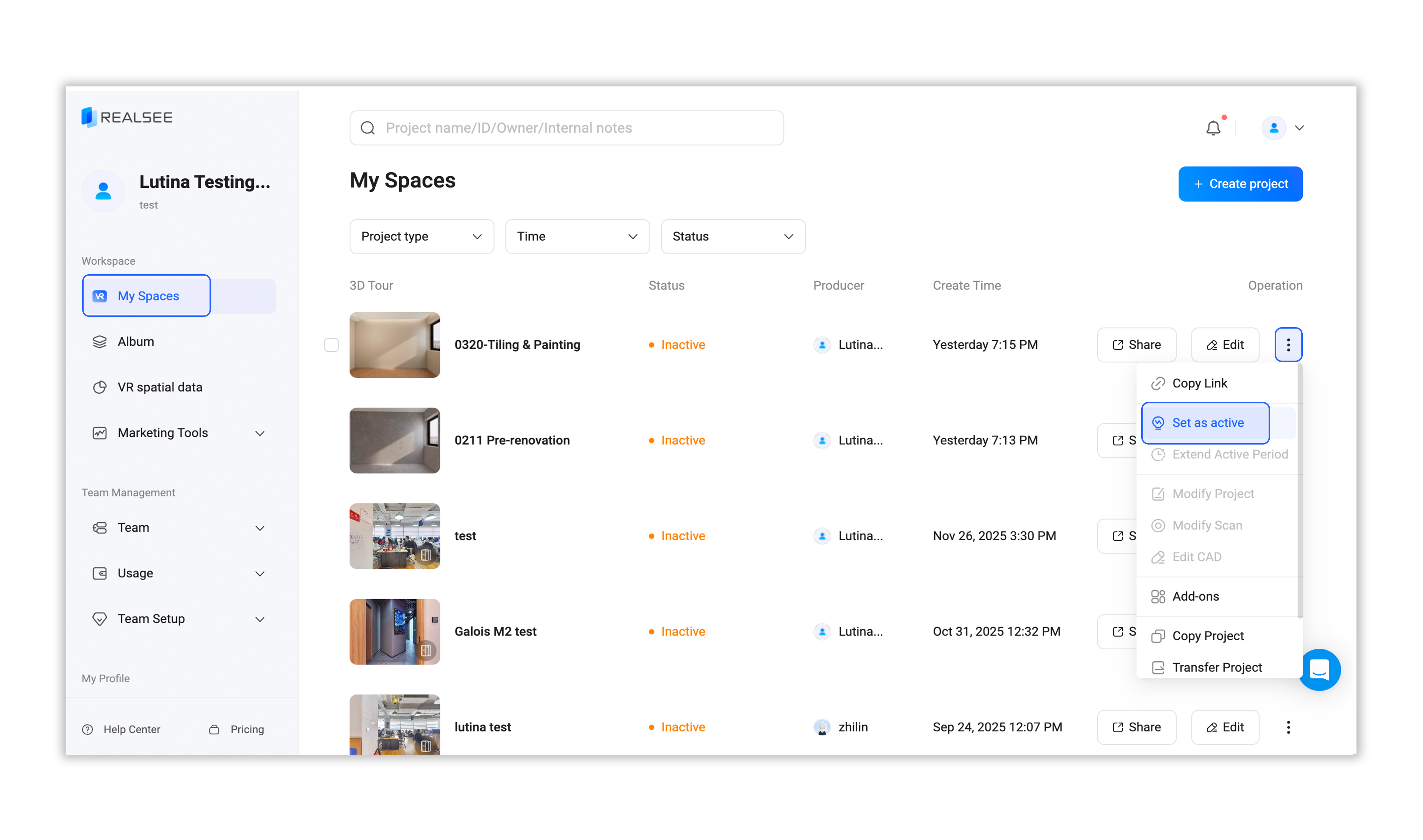Click the Create project button

(x=1240, y=184)
